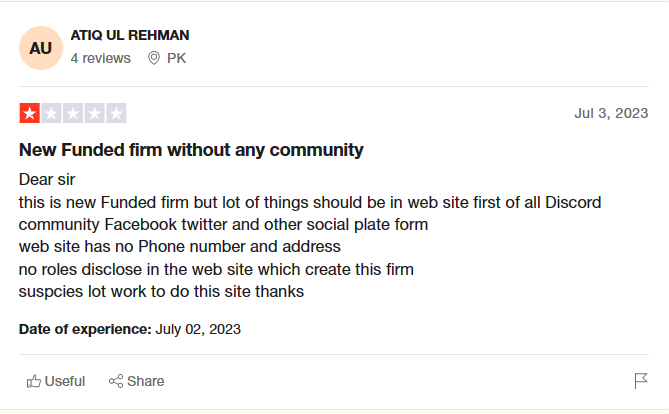Click the fourth grey star
The image size is (669, 414).
(x=95, y=113)
